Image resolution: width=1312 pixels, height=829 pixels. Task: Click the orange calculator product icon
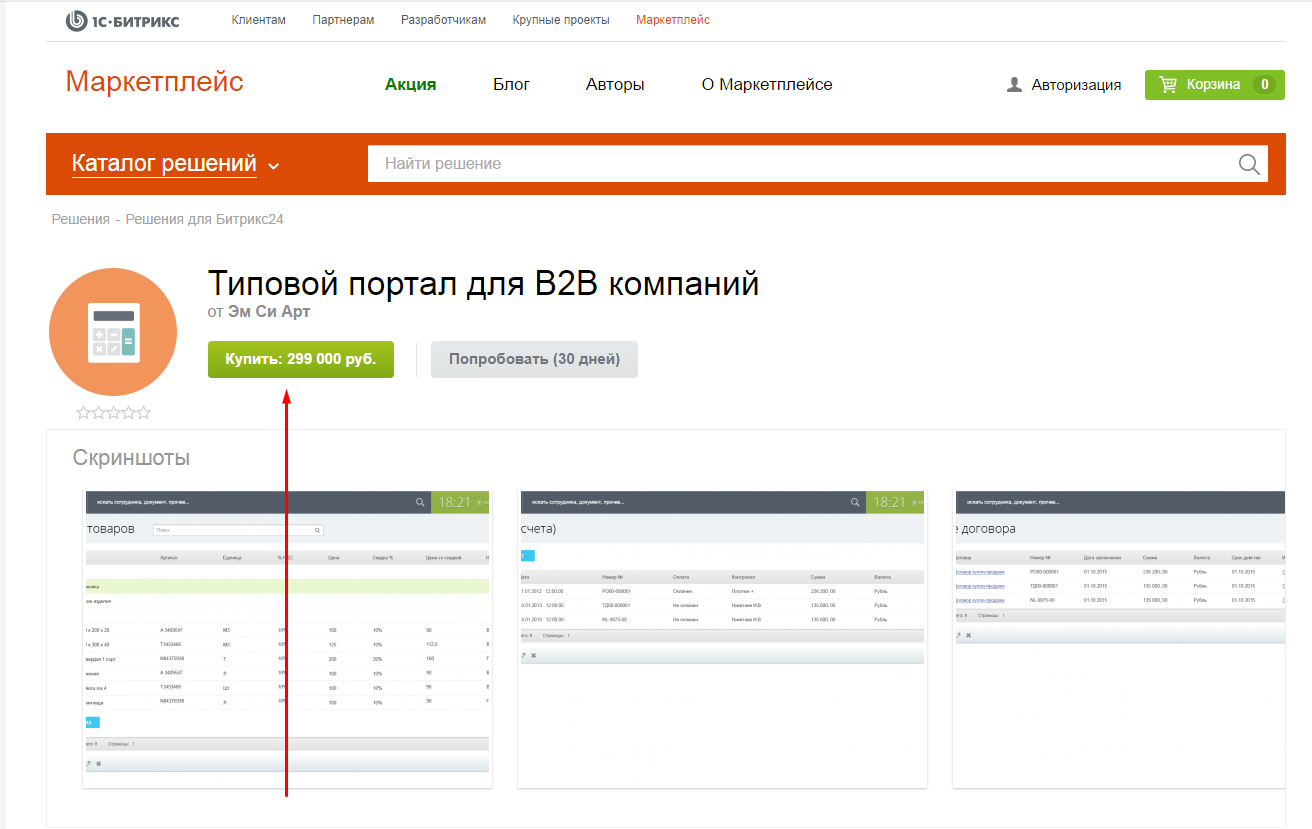[x=113, y=332]
